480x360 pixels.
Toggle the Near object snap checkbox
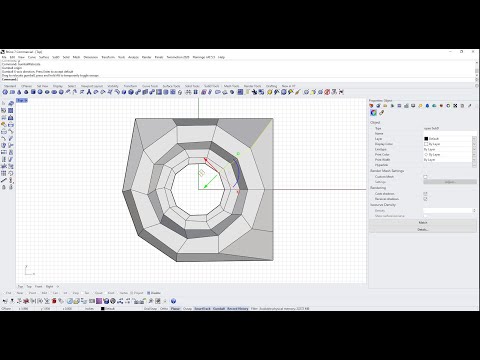pyautogui.click(x=15, y=293)
